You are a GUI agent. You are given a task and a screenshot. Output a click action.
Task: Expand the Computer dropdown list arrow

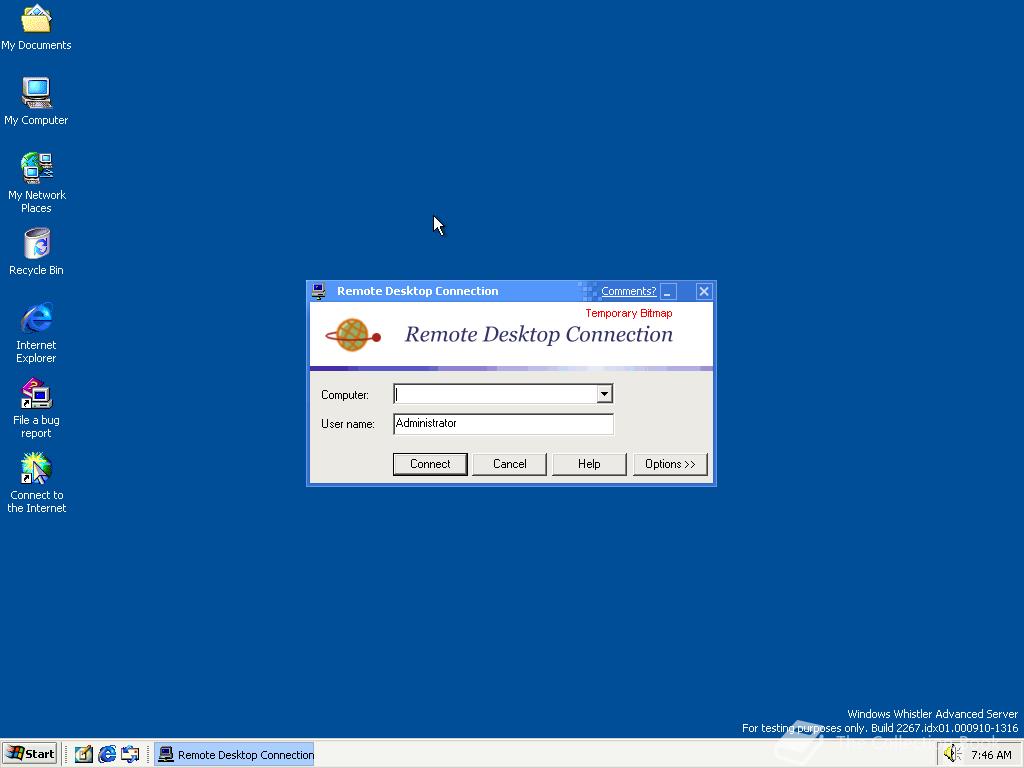click(604, 394)
